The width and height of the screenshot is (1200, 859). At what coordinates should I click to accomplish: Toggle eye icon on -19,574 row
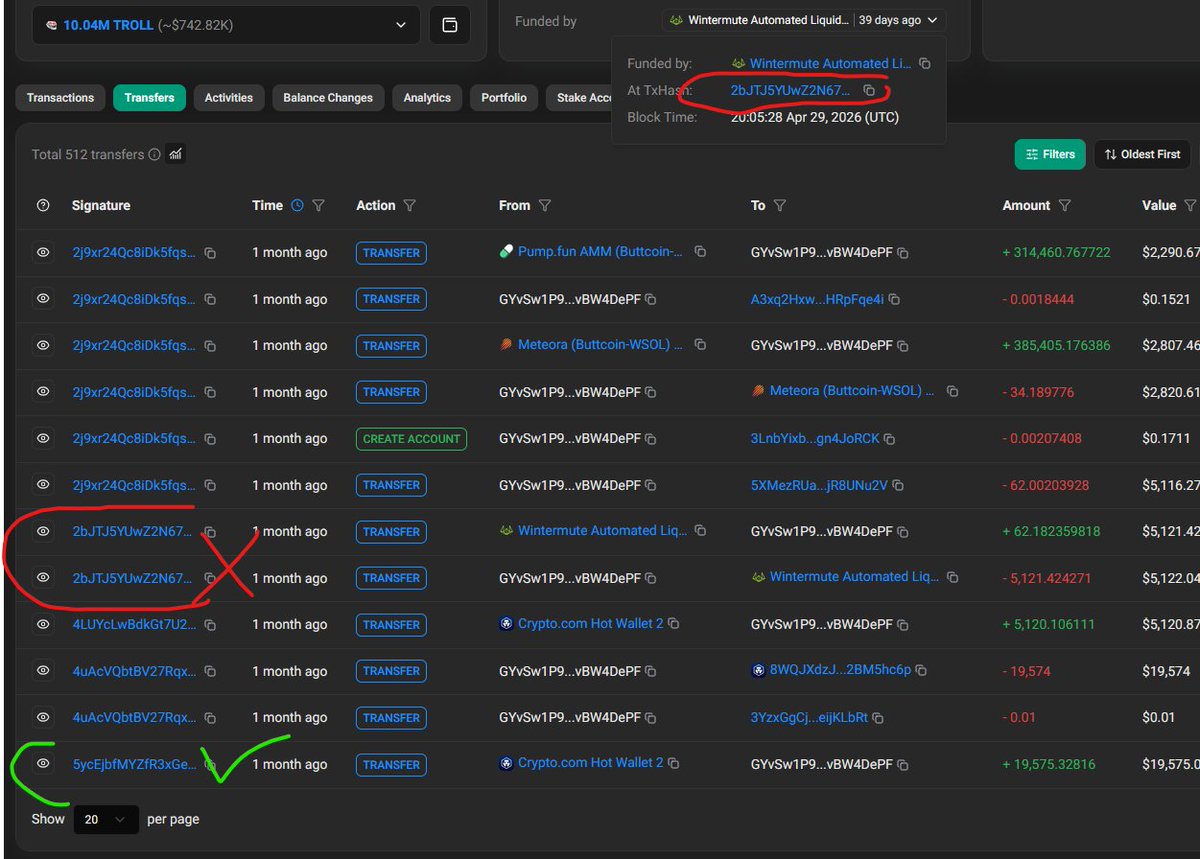tap(43, 671)
